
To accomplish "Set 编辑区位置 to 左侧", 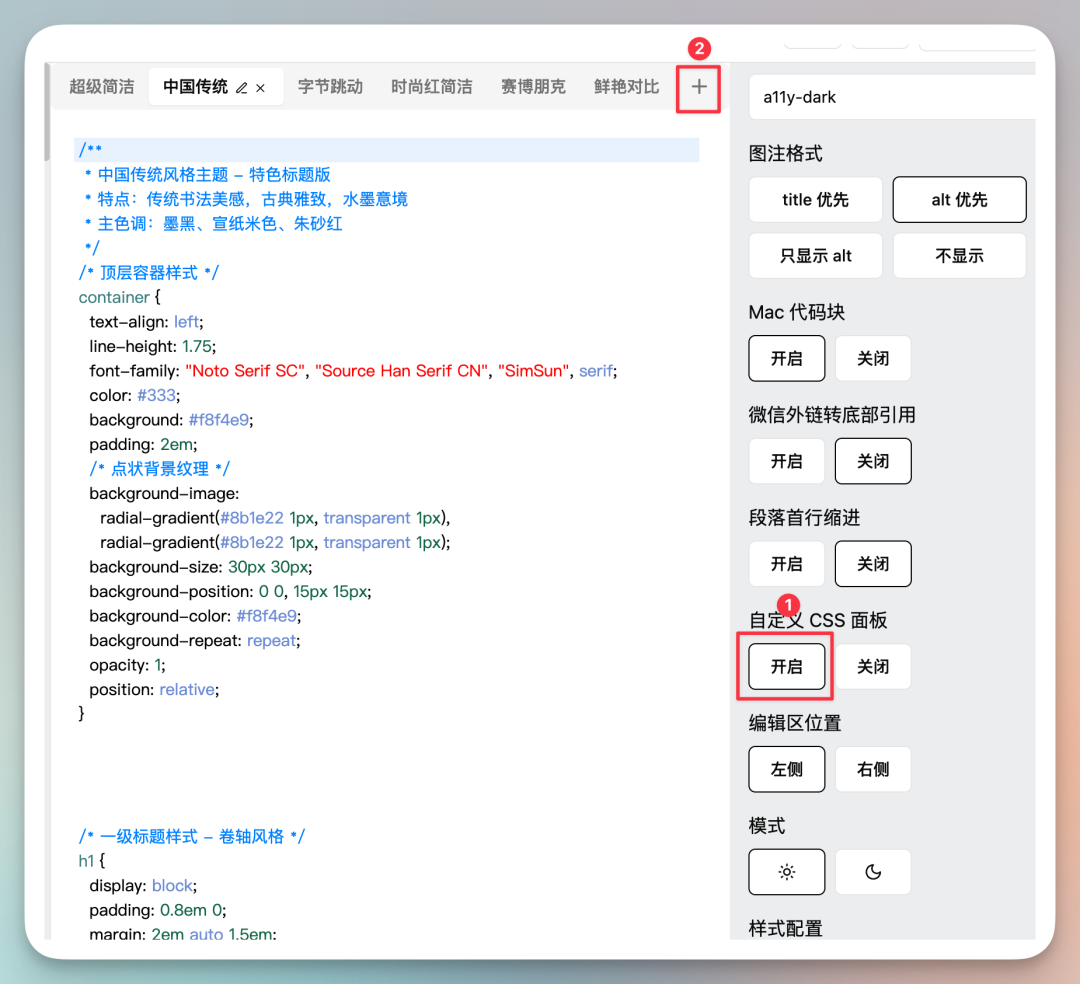I will coord(787,769).
